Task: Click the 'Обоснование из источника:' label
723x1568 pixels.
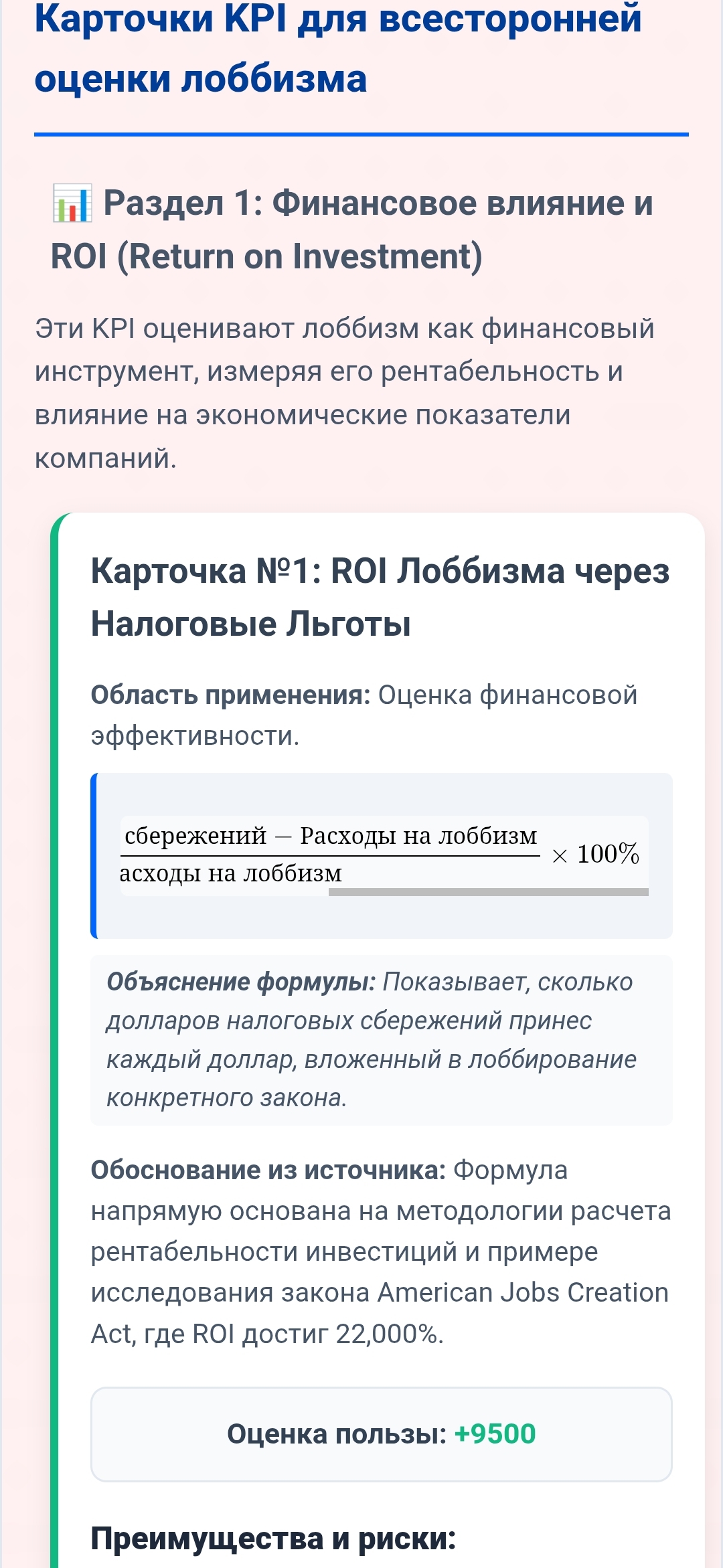Action: (x=268, y=1170)
